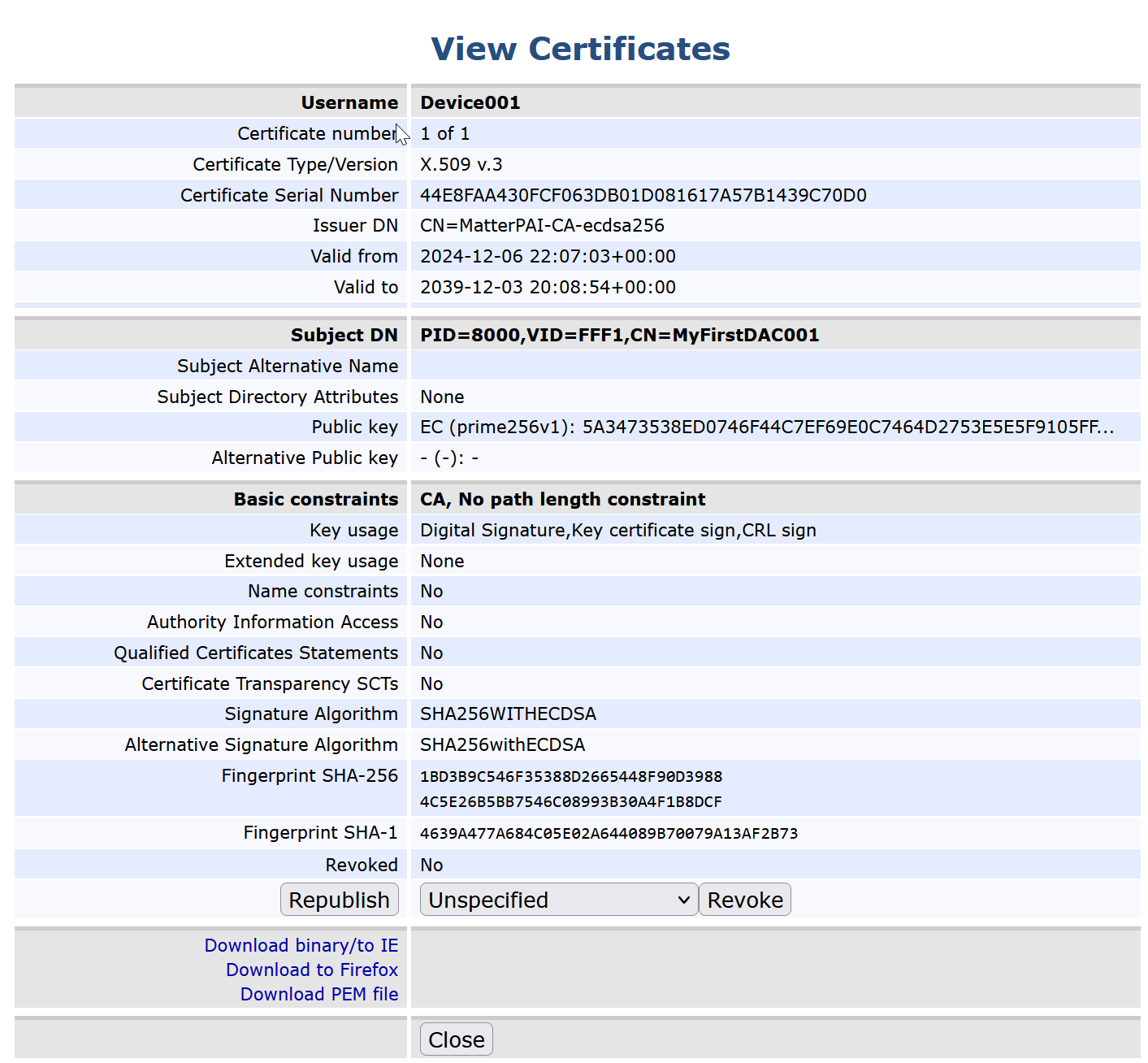Click the Download binary/to IE link
Viewport: 1148px width, 1063px height.
click(x=301, y=945)
